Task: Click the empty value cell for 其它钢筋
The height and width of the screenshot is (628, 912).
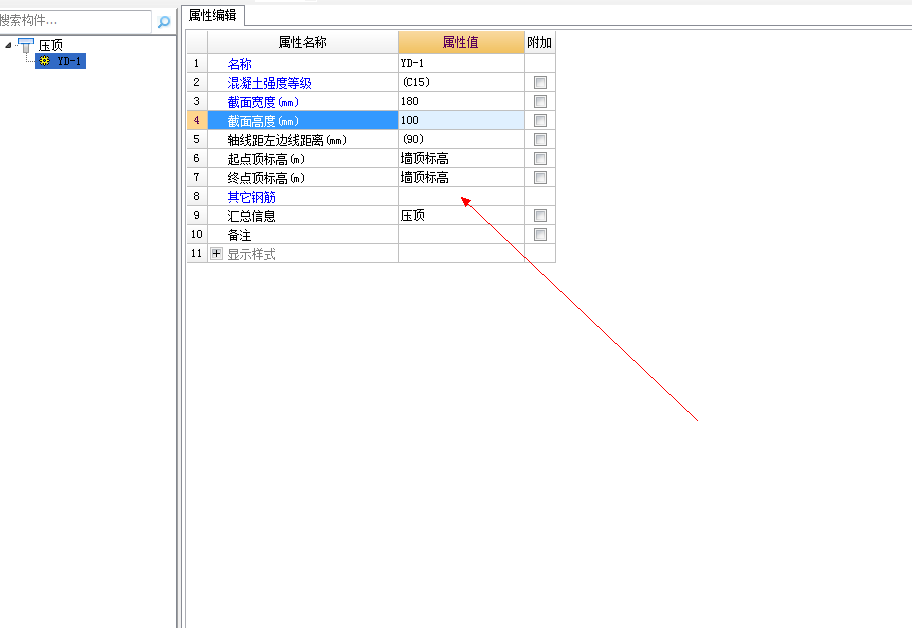Action: [461, 197]
